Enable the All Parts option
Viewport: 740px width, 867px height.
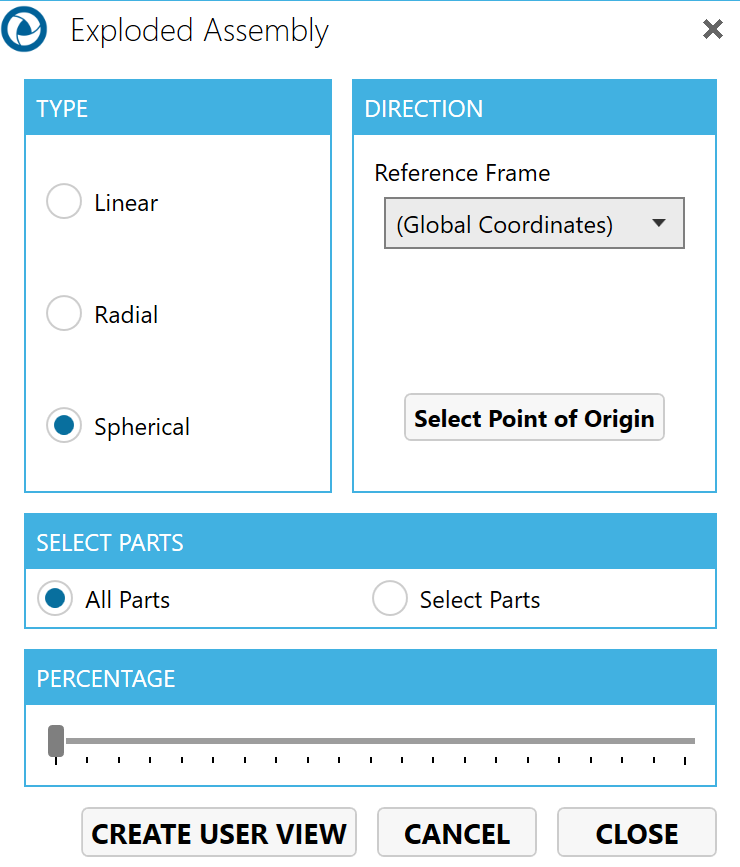pos(55,600)
